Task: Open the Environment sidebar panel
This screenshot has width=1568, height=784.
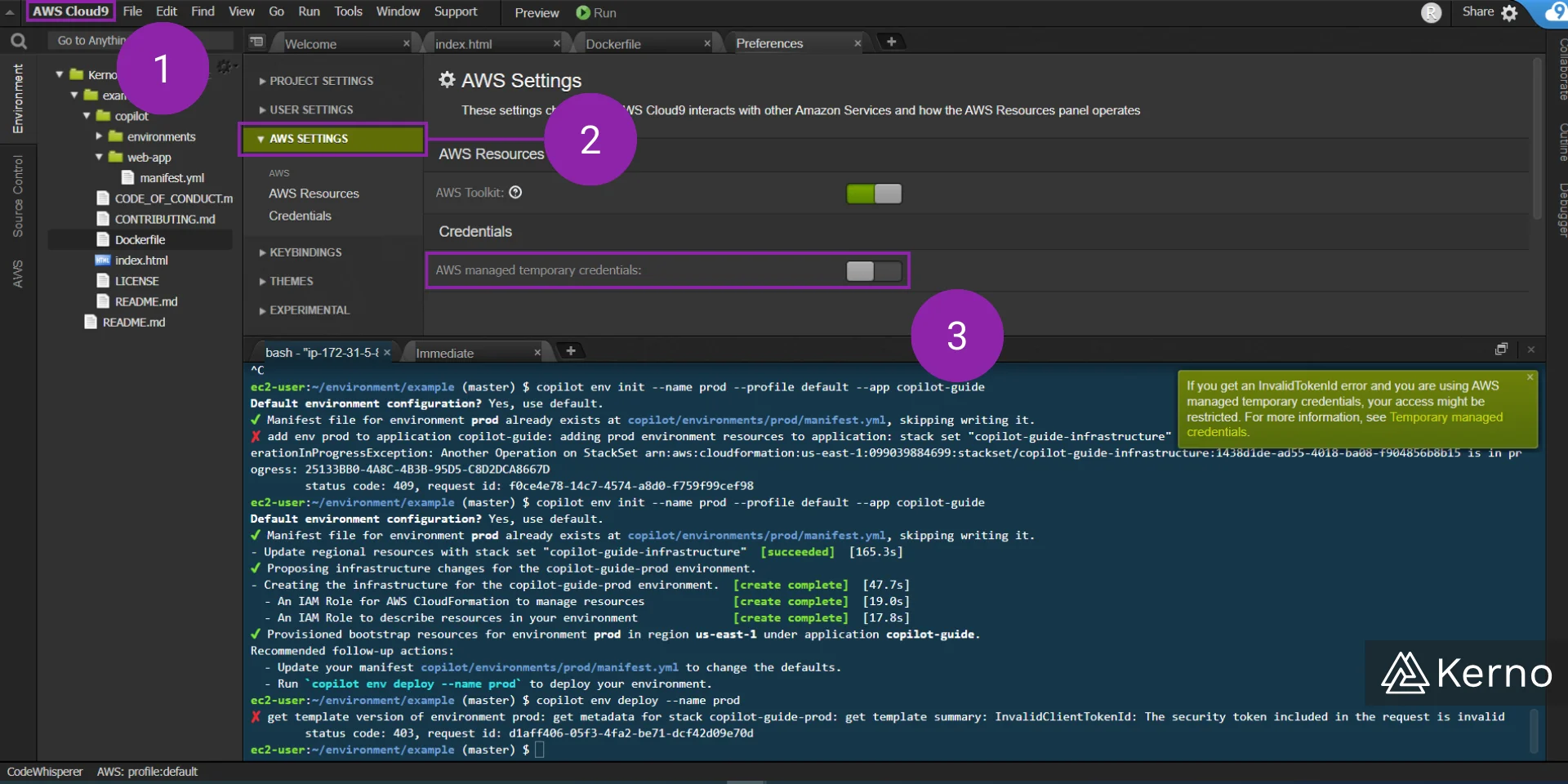Action: click(18, 98)
